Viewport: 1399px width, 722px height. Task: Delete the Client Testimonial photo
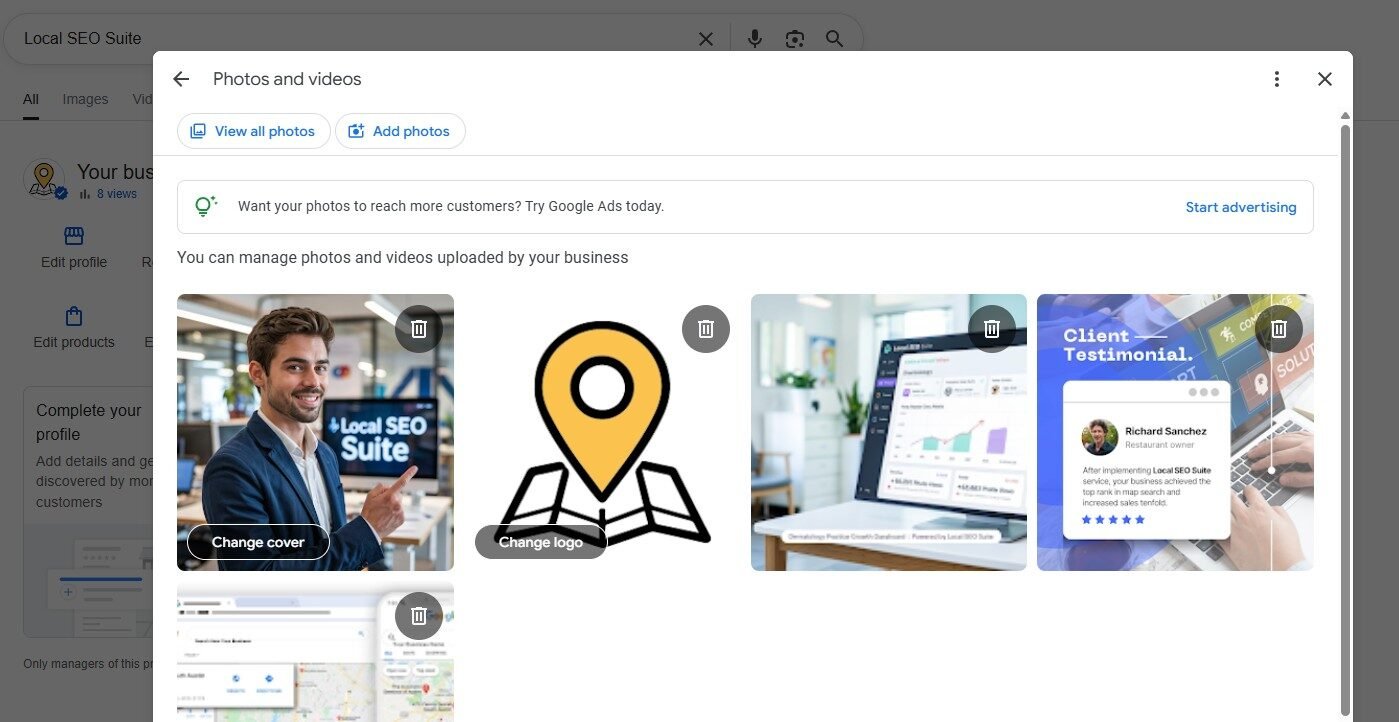(1279, 329)
